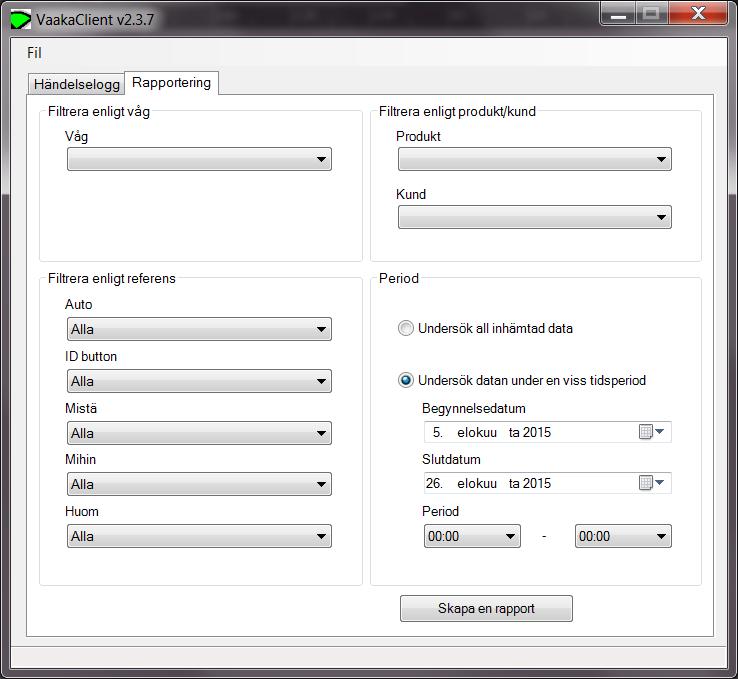Click Skapa en rapport button

click(x=486, y=608)
